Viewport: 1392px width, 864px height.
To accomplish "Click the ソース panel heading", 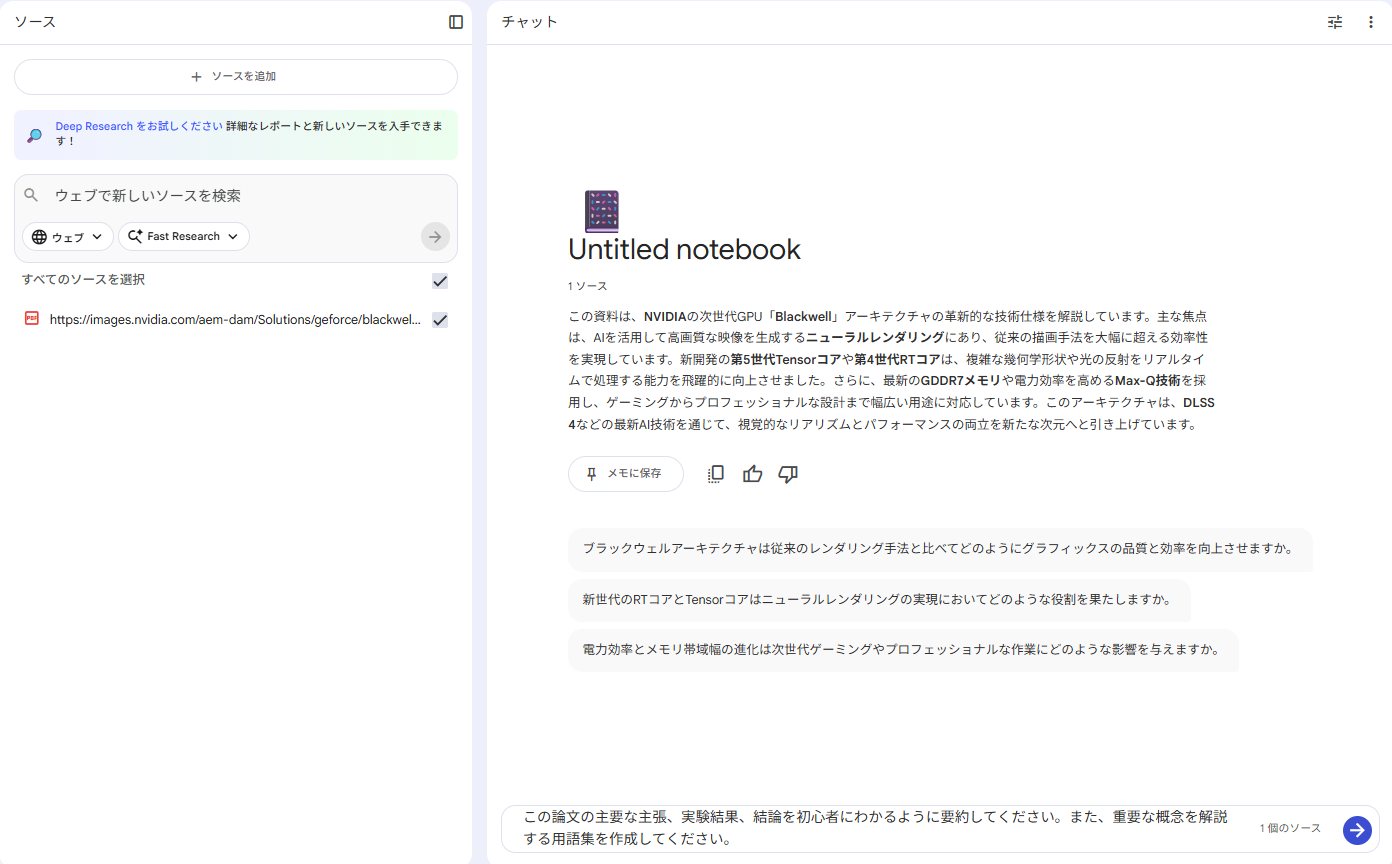I will coord(35,22).
